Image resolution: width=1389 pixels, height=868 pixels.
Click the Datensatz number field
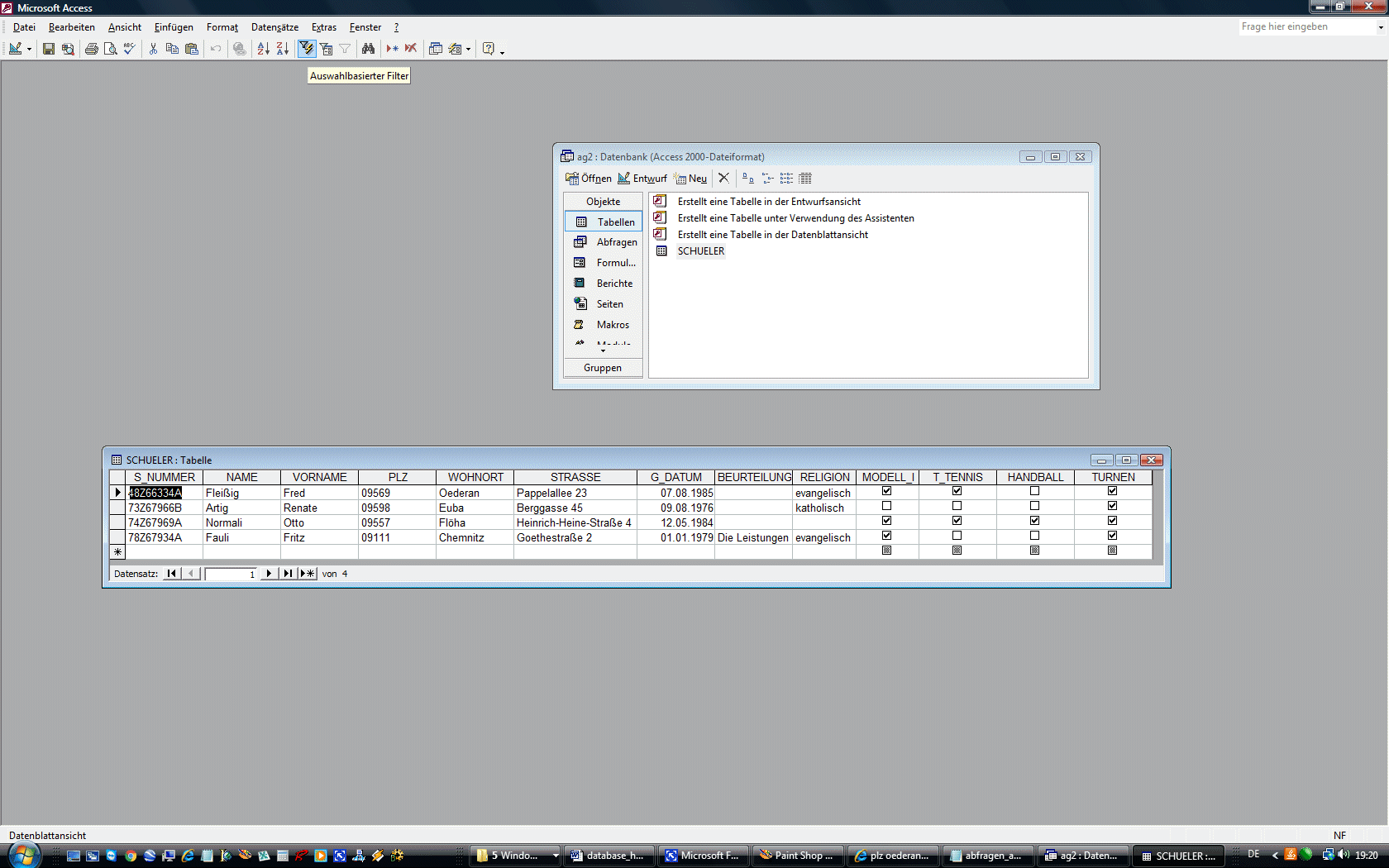click(231, 574)
